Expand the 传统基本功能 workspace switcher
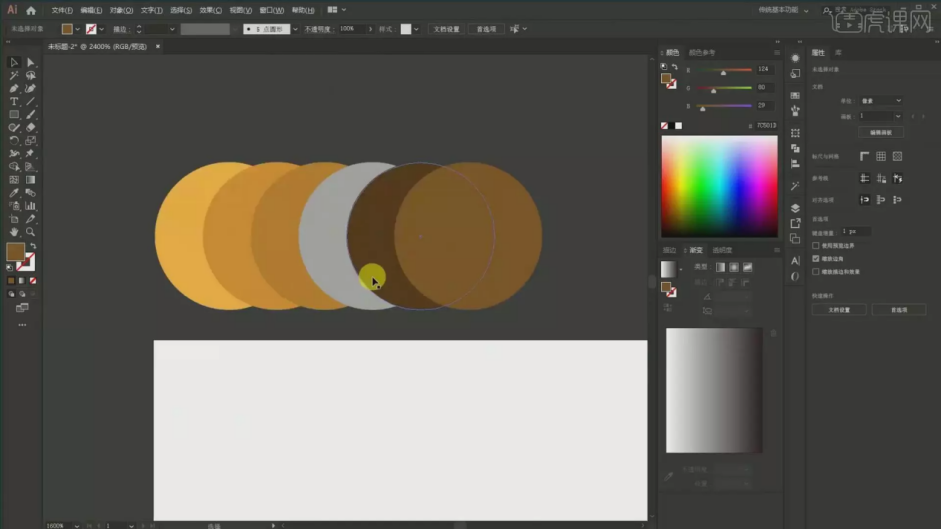941x530 pixels. pyautogui.click(x=784, y=9)
